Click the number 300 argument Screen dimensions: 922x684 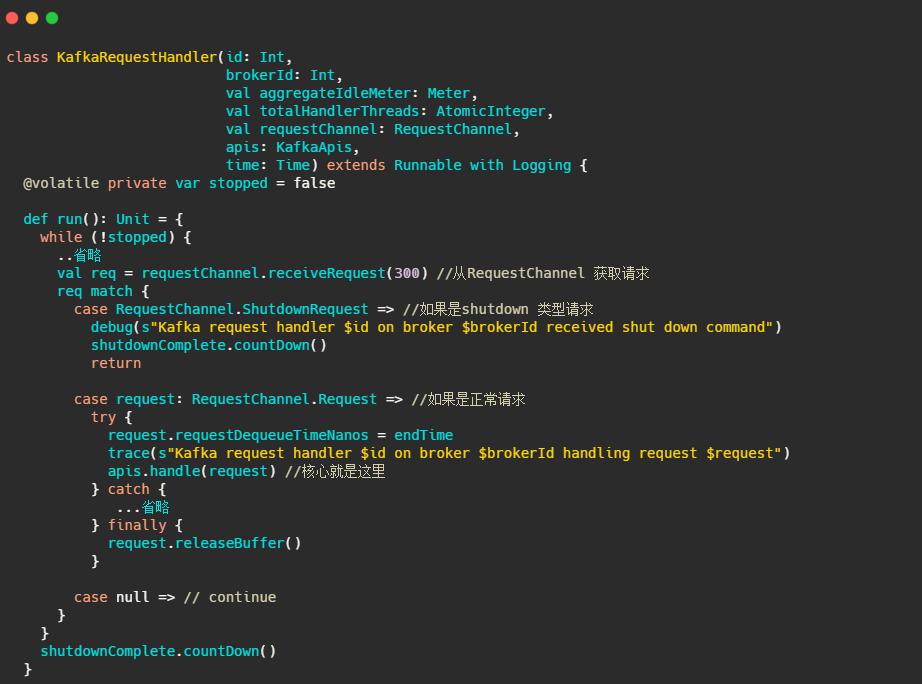[406, 273]
